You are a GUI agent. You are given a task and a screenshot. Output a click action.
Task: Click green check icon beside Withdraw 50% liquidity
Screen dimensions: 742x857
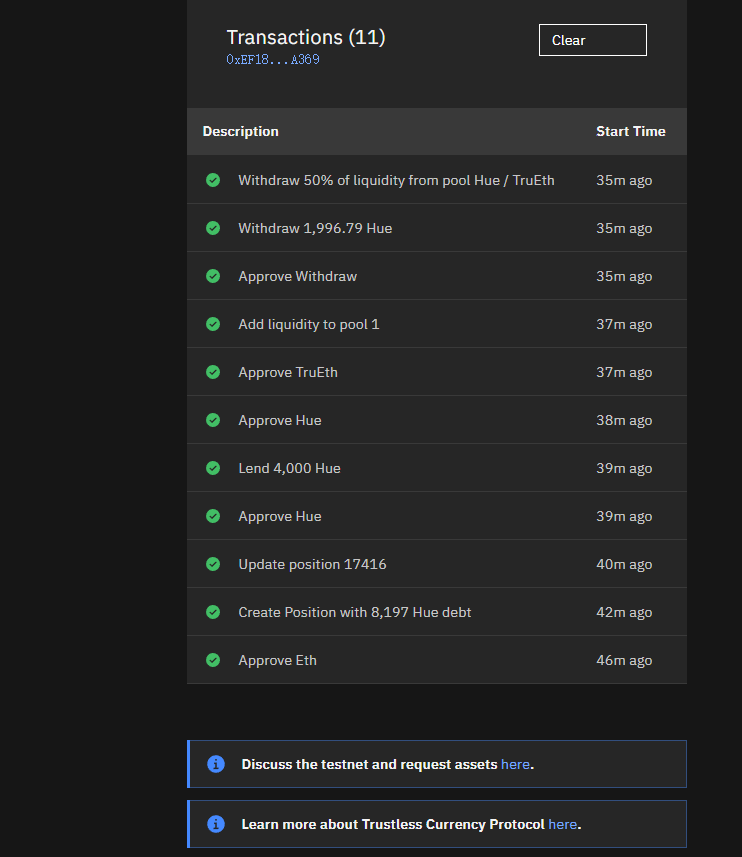coord(213,180)
